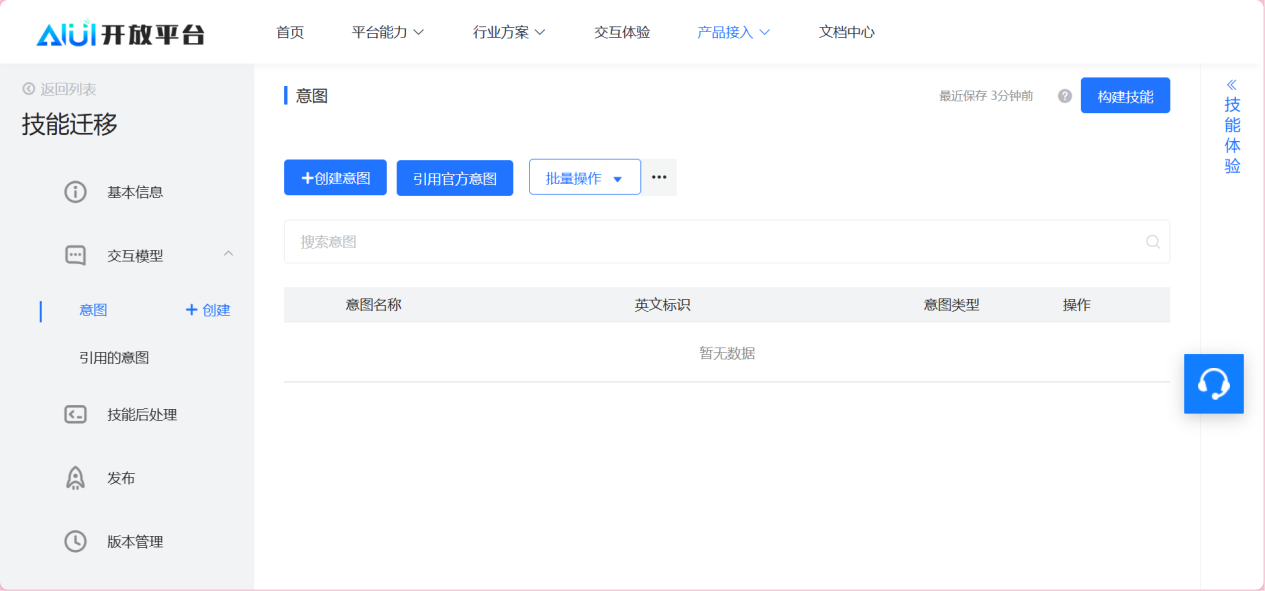This screenshot has height=591, width=1265.
Task: Expand the industry solutions (行业方案) menu
Action: 509,32
